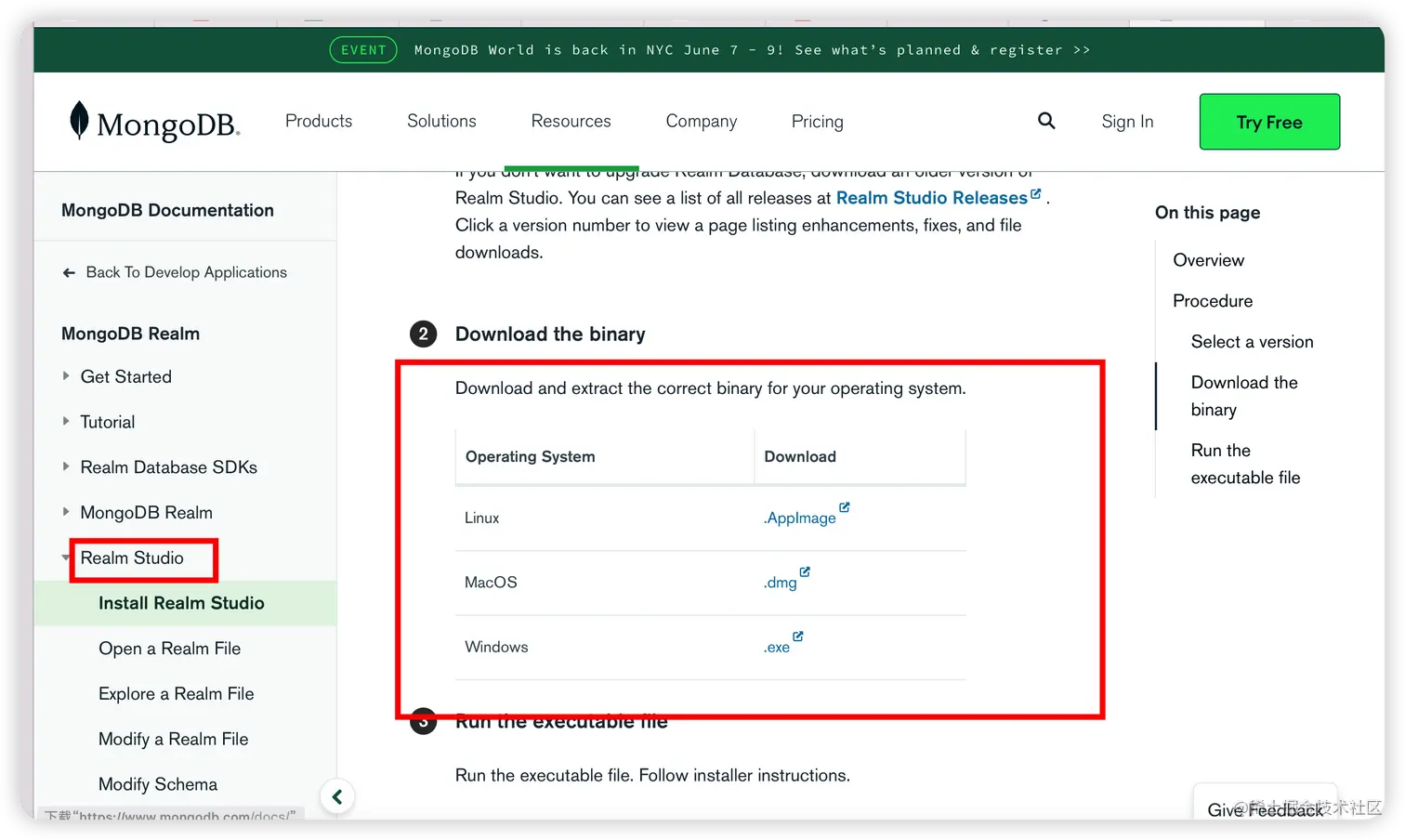Click the MongoDB World event banner text
Image resolution: width=1405 pixels, height=840 pixels.
(752, 50)
